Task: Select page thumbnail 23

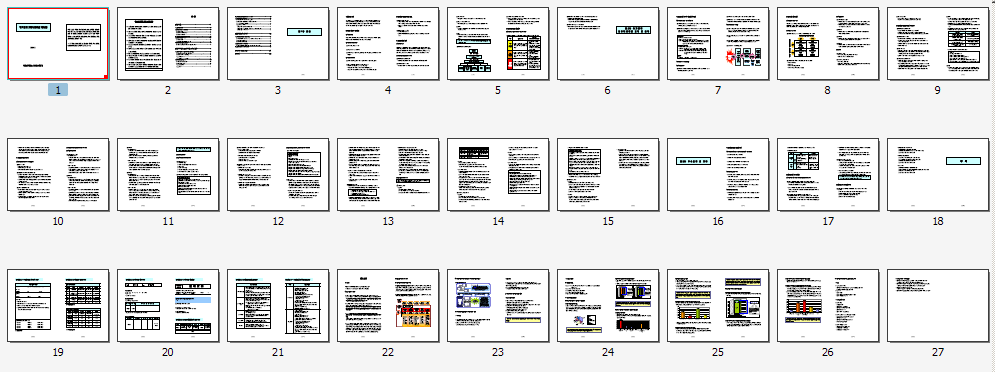Action: [x=498, y=305]
